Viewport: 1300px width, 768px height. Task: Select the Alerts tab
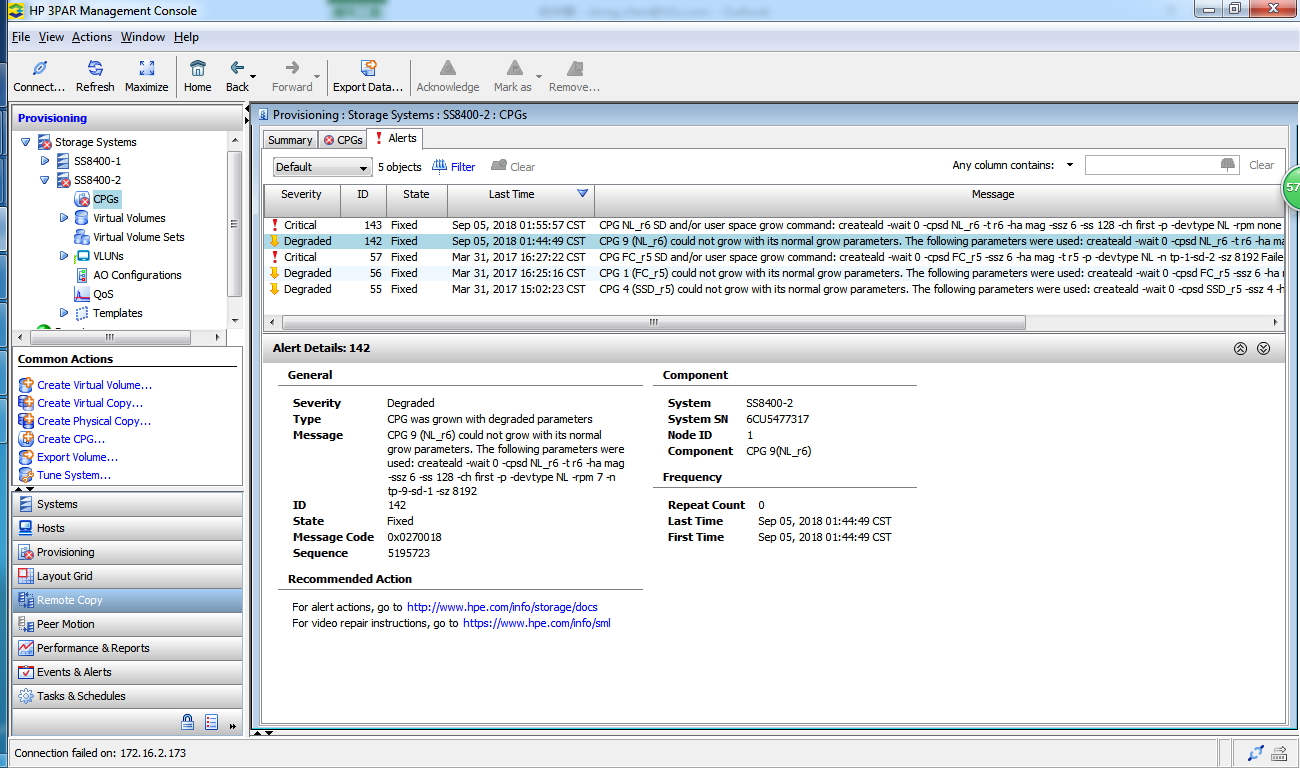pyautogui.click(x=395, y=138)
